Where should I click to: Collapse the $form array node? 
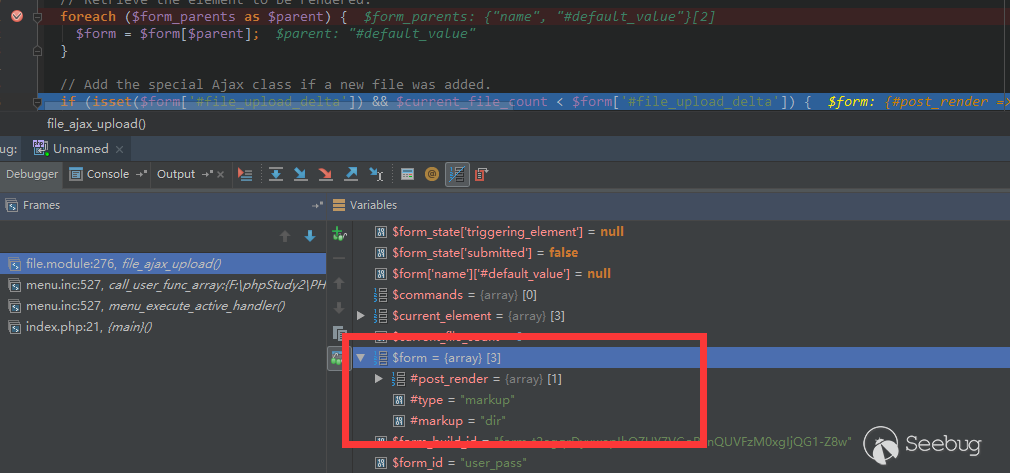[361, 358]
